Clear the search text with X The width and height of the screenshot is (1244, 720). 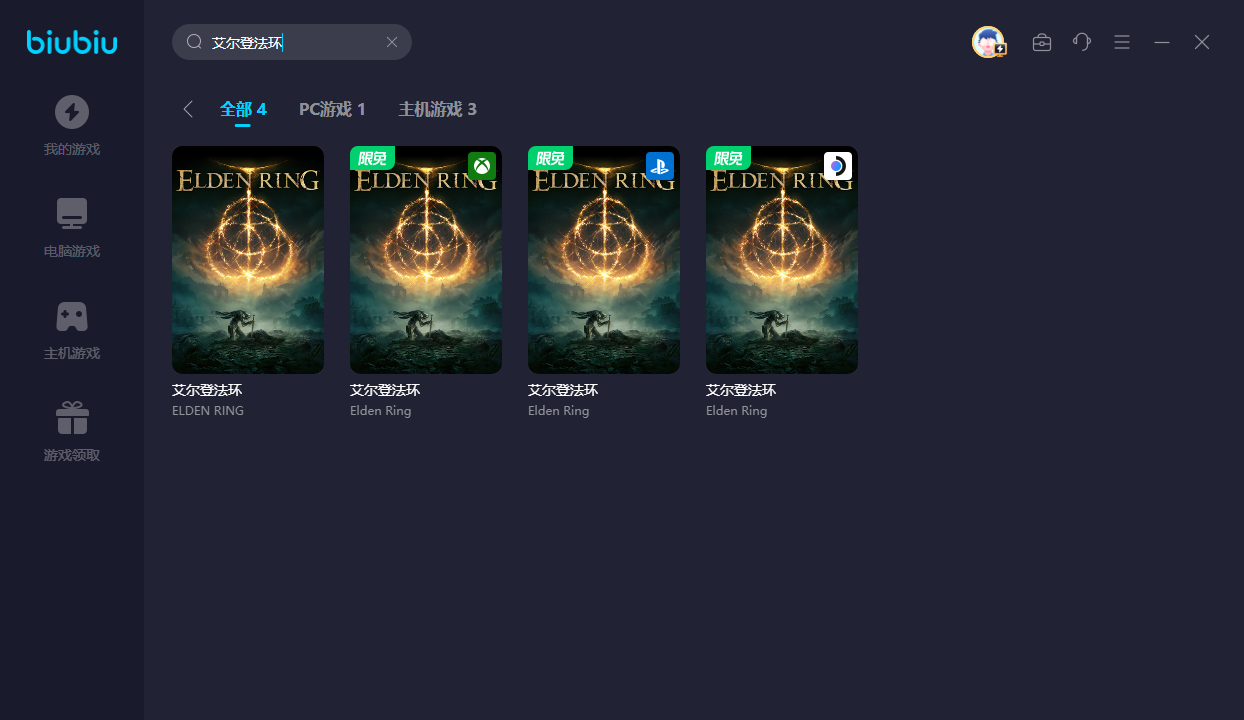[x=392, y=42]
